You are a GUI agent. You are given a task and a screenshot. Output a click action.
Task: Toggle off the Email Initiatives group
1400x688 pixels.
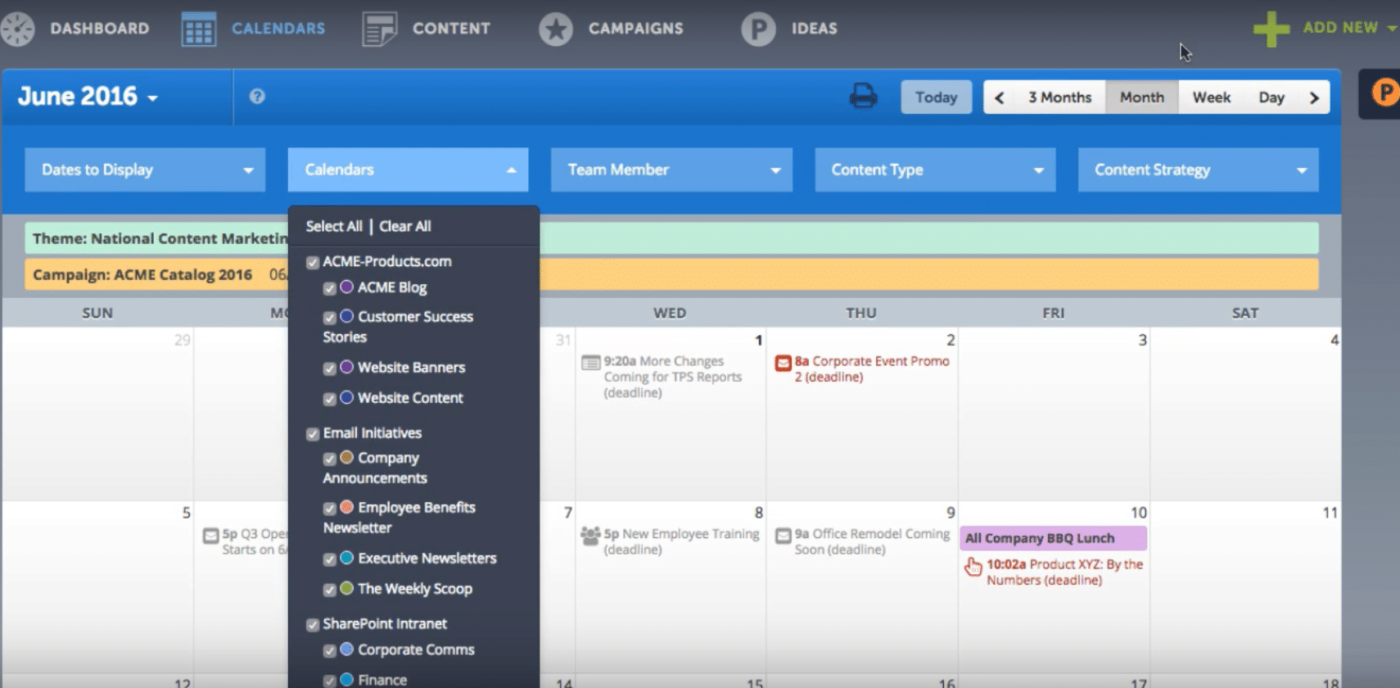(312, 433)
